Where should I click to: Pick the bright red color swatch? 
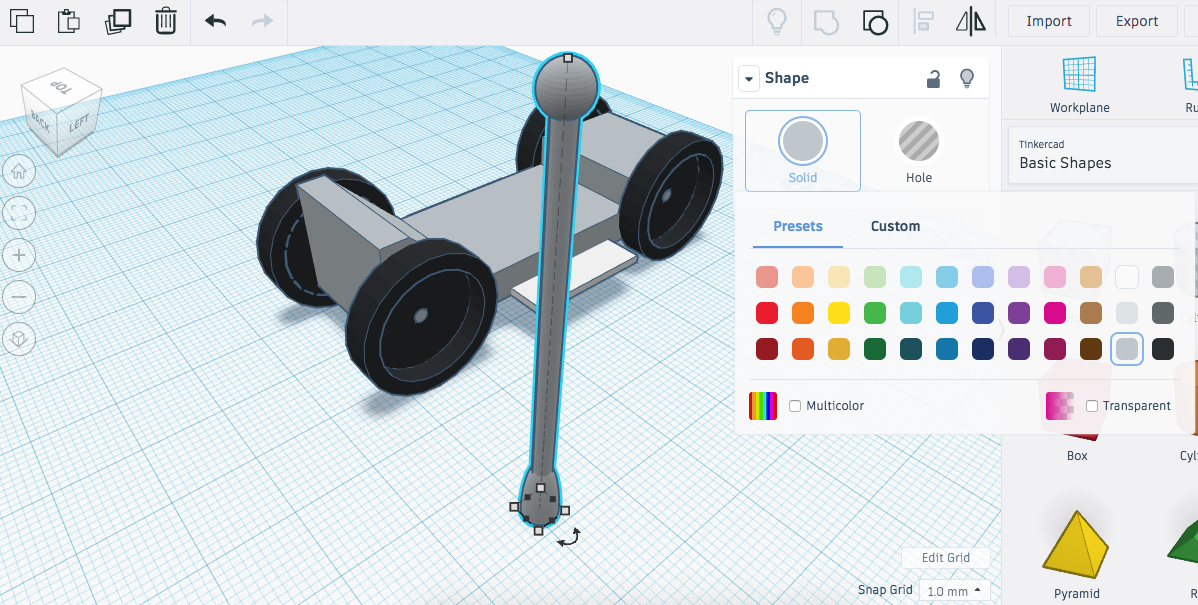click(x=766, y=313)
